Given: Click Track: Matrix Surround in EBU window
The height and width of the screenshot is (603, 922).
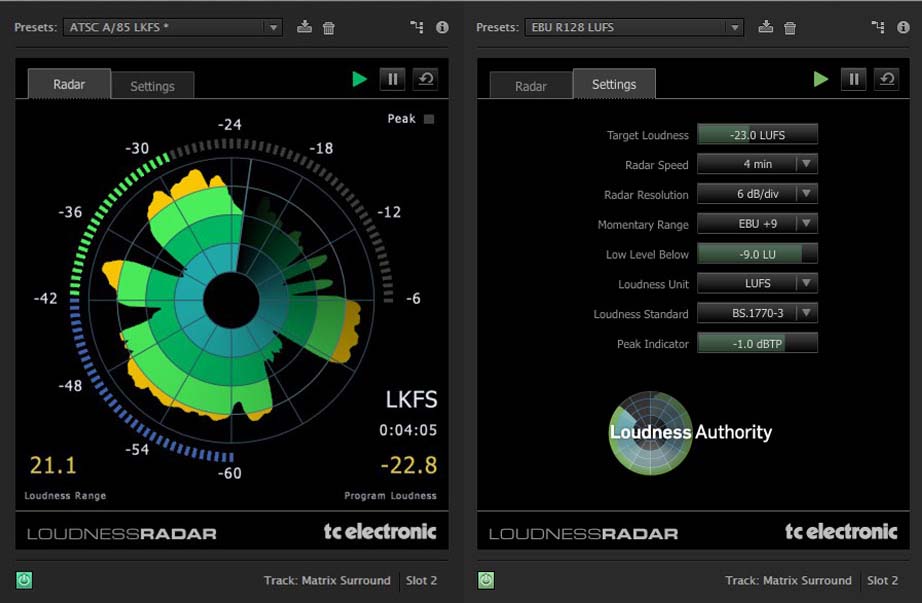Looking at the screenshot, I should coord(788,581).
